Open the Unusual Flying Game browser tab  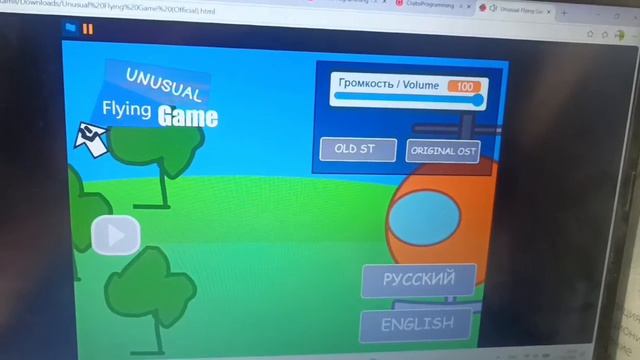point(516,10)
